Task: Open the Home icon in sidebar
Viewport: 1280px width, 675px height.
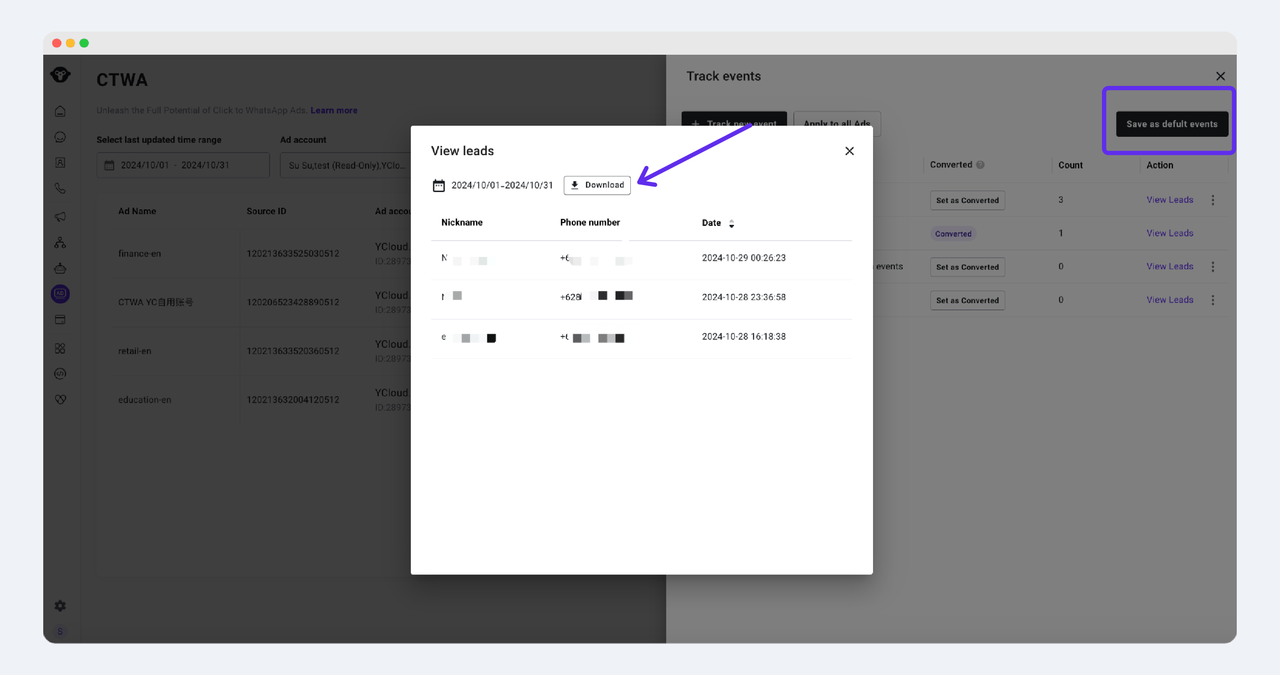Action: [x=60, y=111]
